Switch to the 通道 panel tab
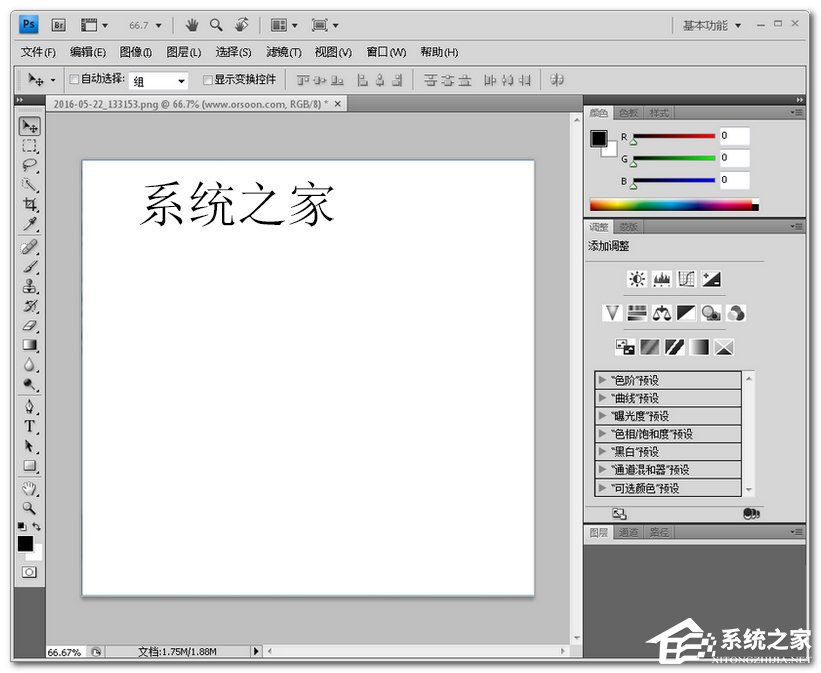The width and height of the screenshot is (821, 673). pos(628,532)
